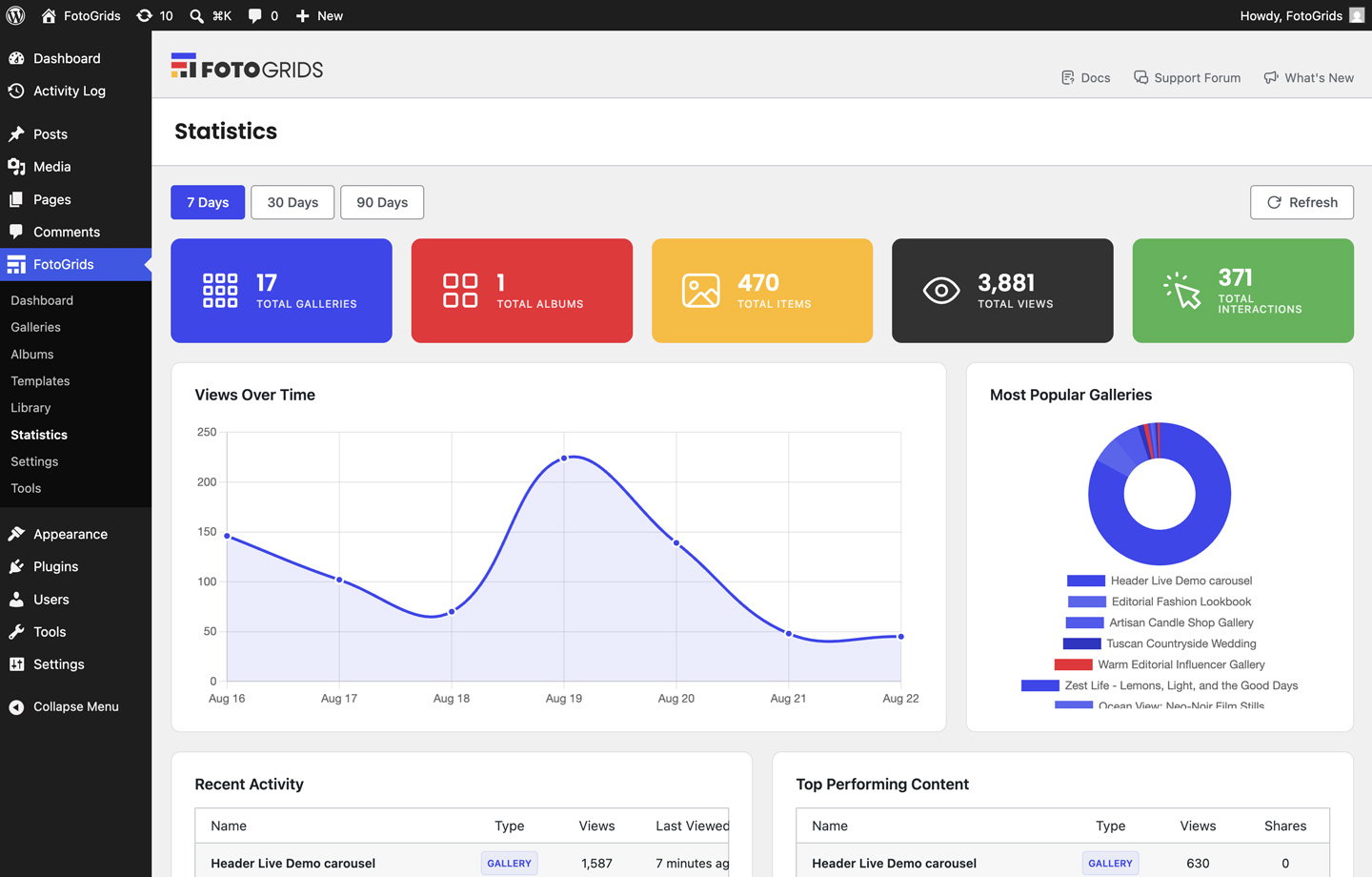The image size is (1372, 877).
Task: Open the Support Forum link
Action: click(x=1187, y=77)
